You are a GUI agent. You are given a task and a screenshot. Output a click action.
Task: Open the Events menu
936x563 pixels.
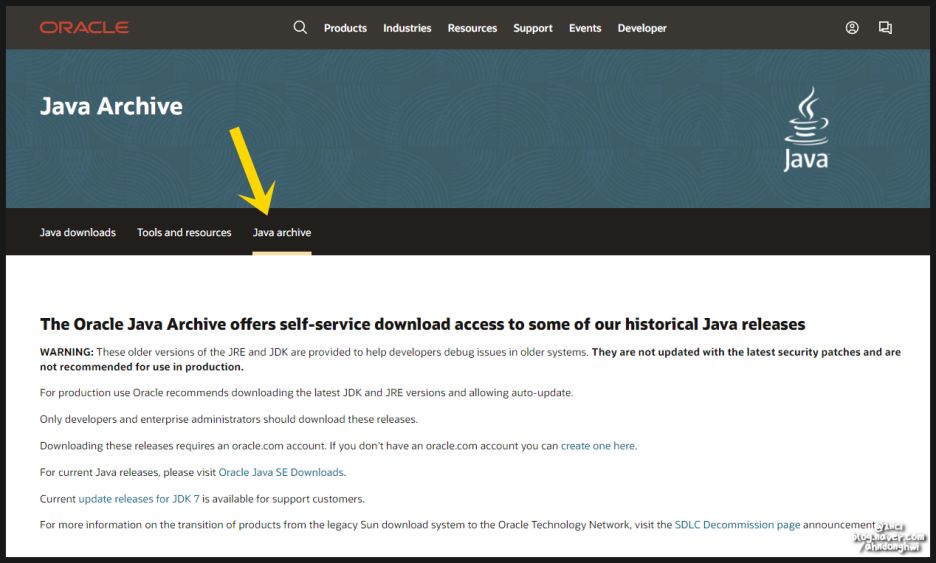tap(585, 28)
